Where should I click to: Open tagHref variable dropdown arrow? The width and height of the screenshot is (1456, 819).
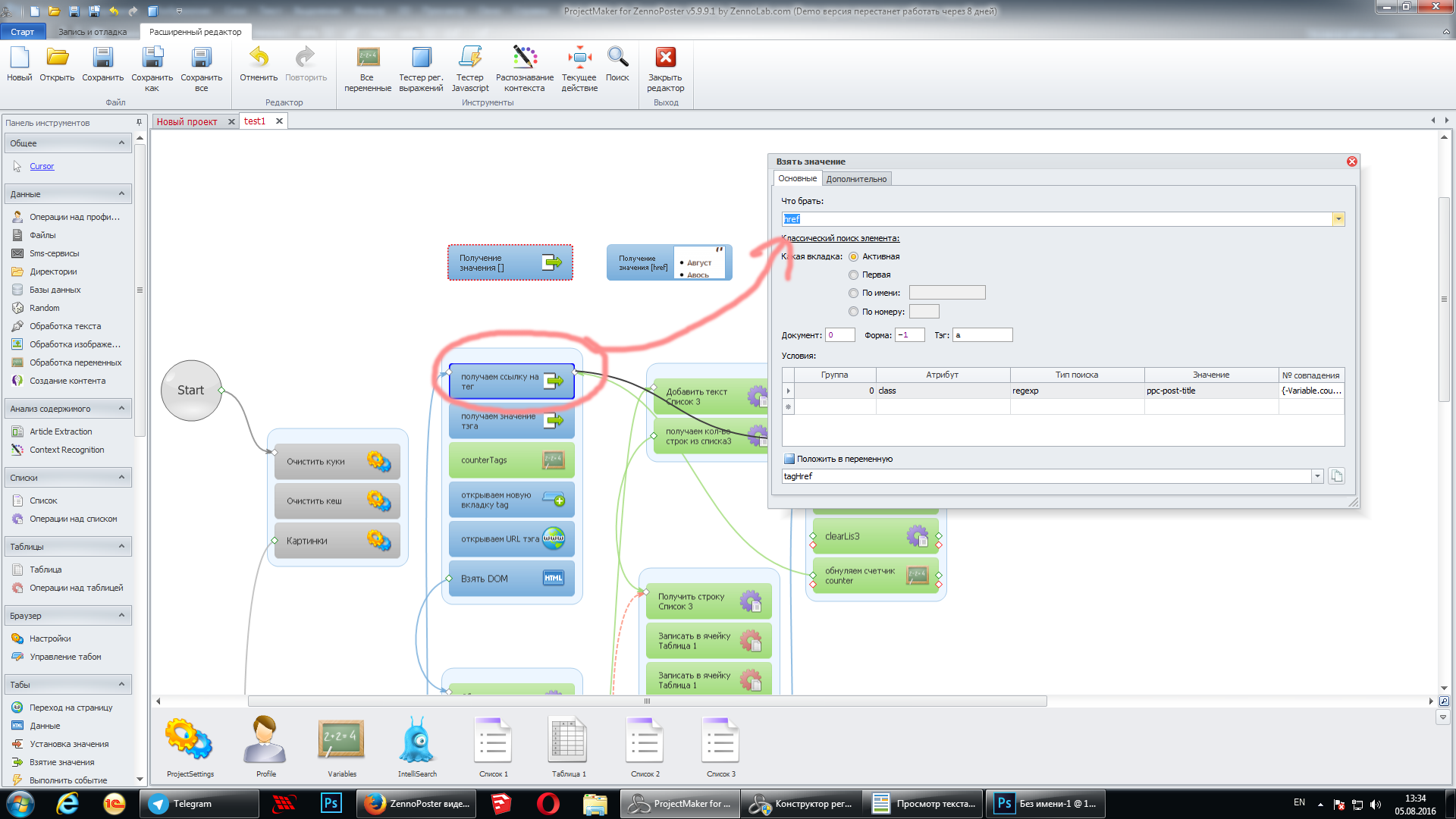(x=1317, y=476)
